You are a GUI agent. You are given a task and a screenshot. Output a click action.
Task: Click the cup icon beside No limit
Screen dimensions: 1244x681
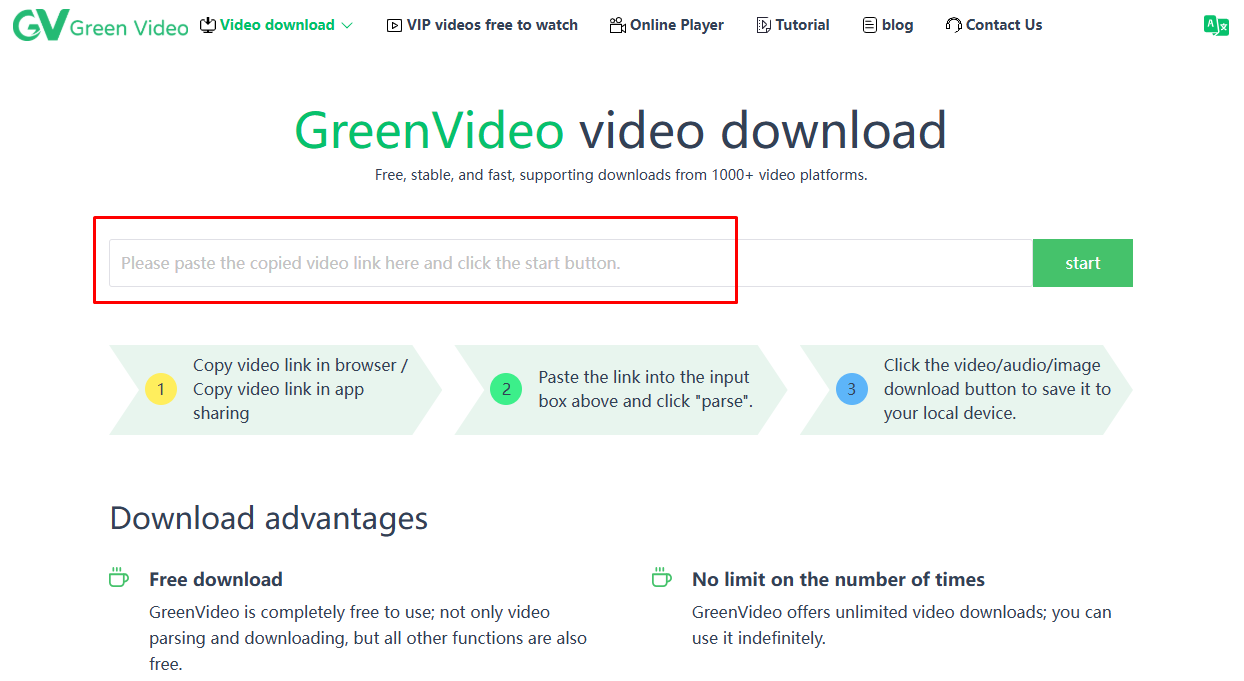(662, 578)
